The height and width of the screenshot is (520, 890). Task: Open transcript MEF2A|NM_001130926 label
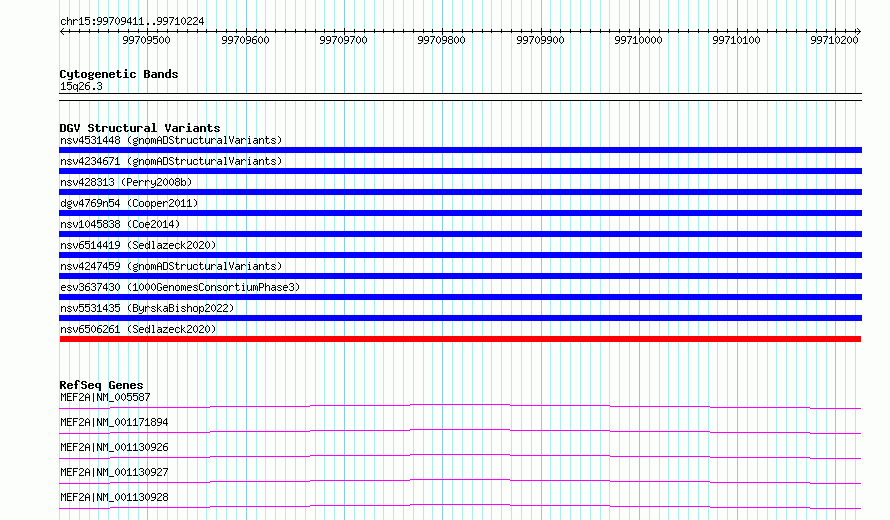click(x=114, y=447)
